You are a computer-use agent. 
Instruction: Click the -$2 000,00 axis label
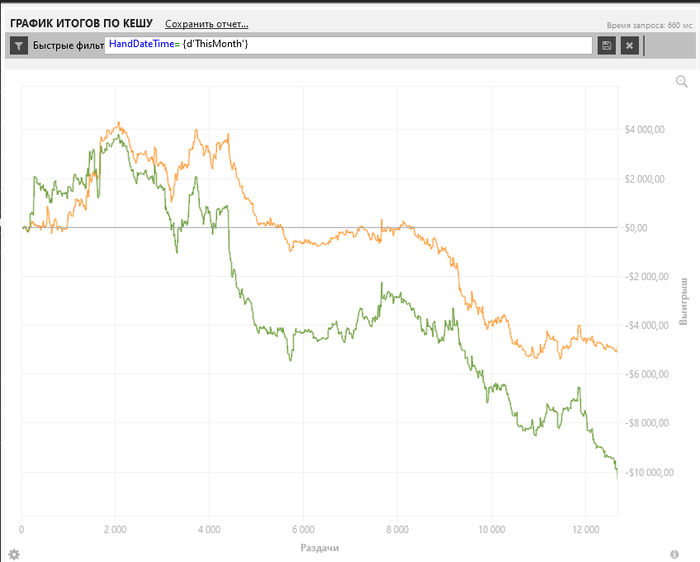tap(647, 277)
